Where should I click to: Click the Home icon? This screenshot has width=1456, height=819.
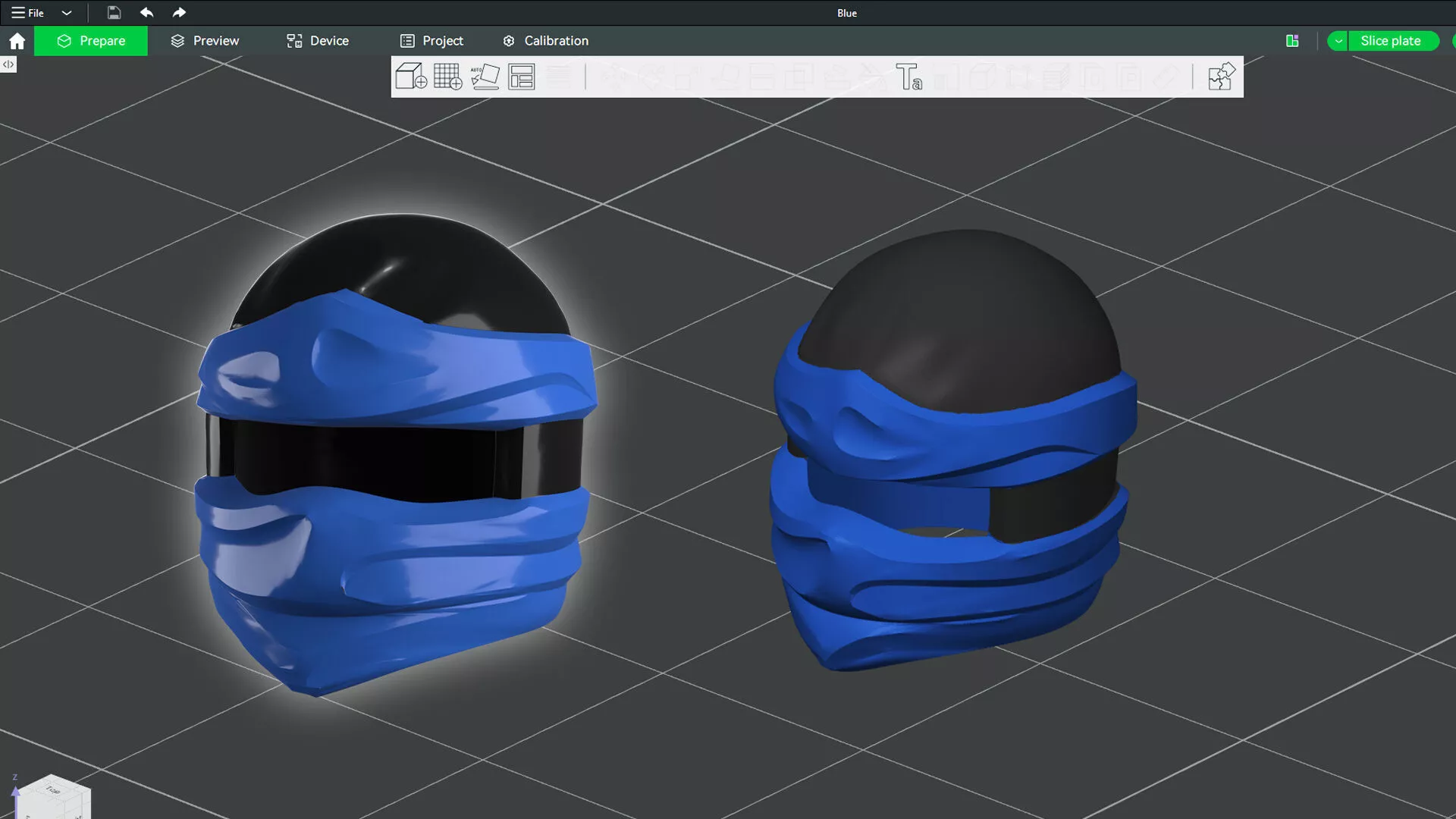click(17, 41)
